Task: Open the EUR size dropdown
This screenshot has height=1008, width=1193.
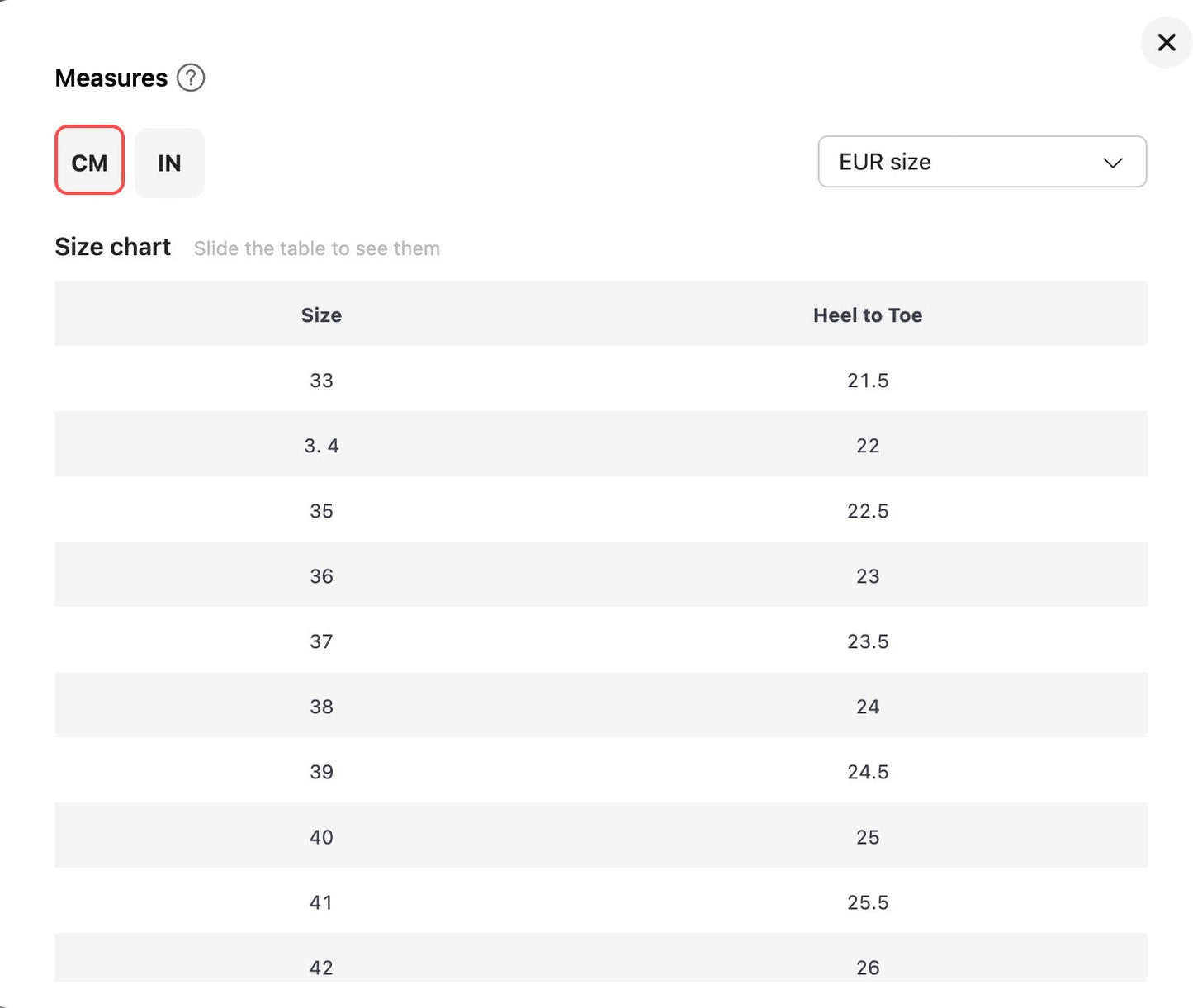Action: point(981,162)
